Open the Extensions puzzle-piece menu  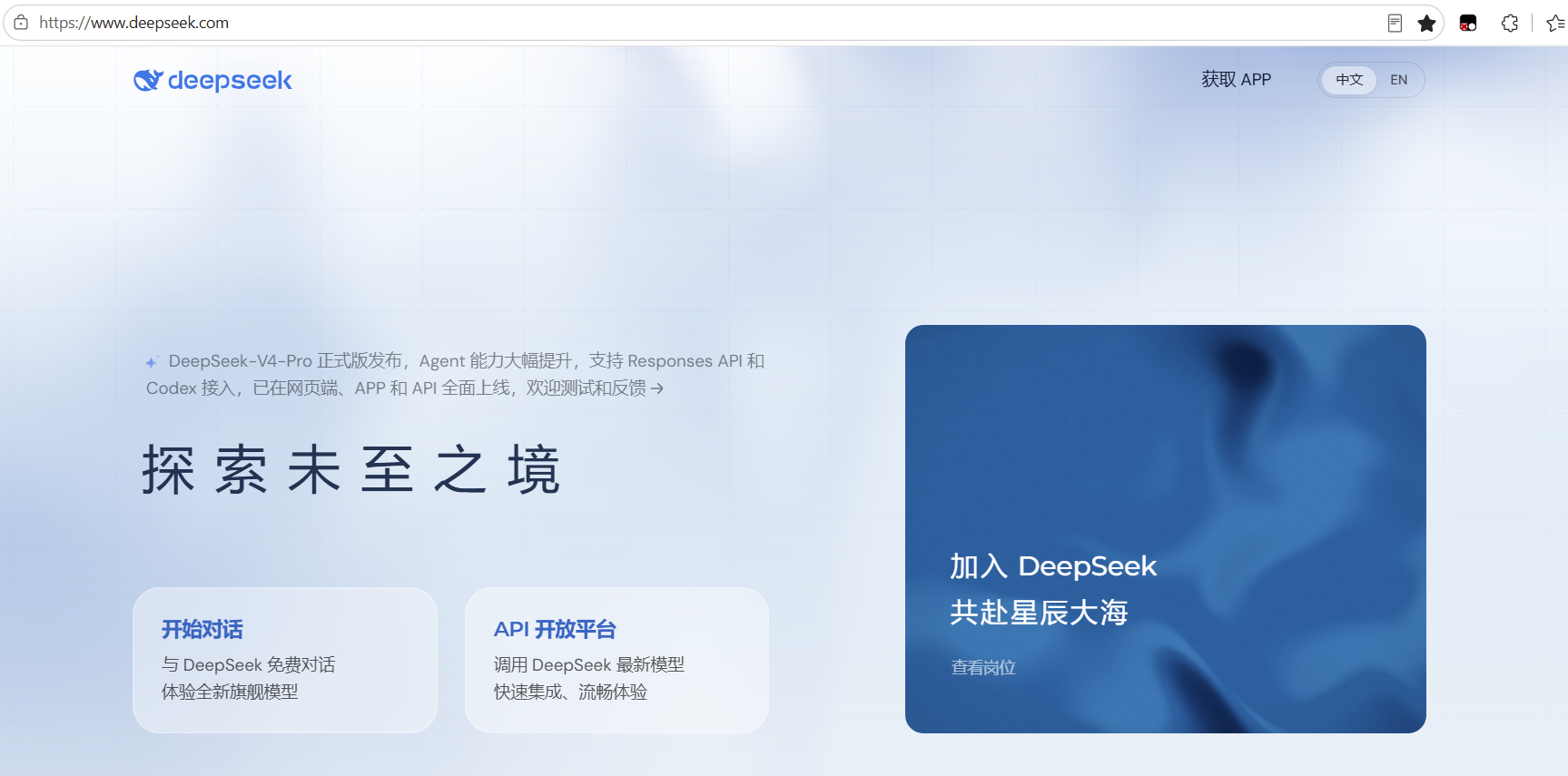(1510, 24)
